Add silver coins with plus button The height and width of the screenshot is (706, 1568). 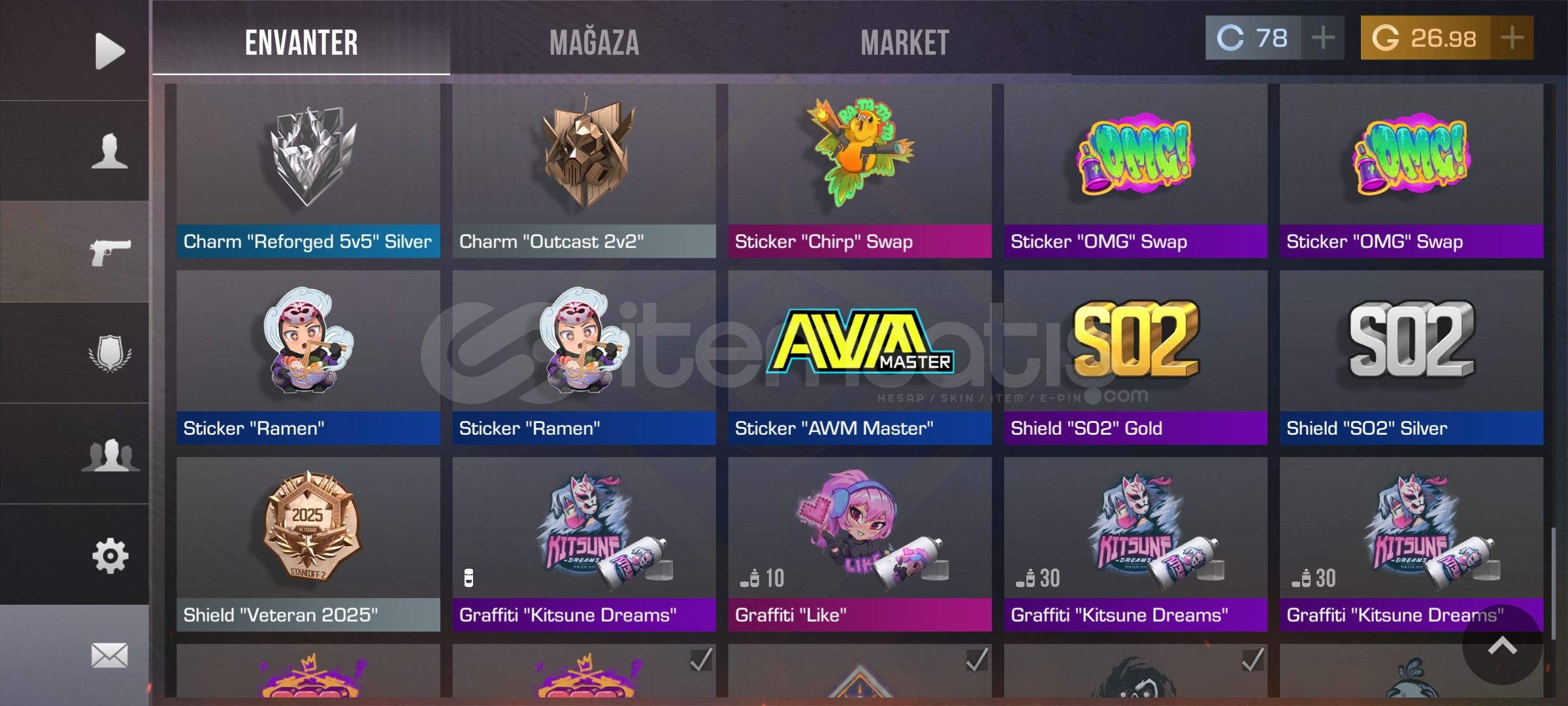1323,37
